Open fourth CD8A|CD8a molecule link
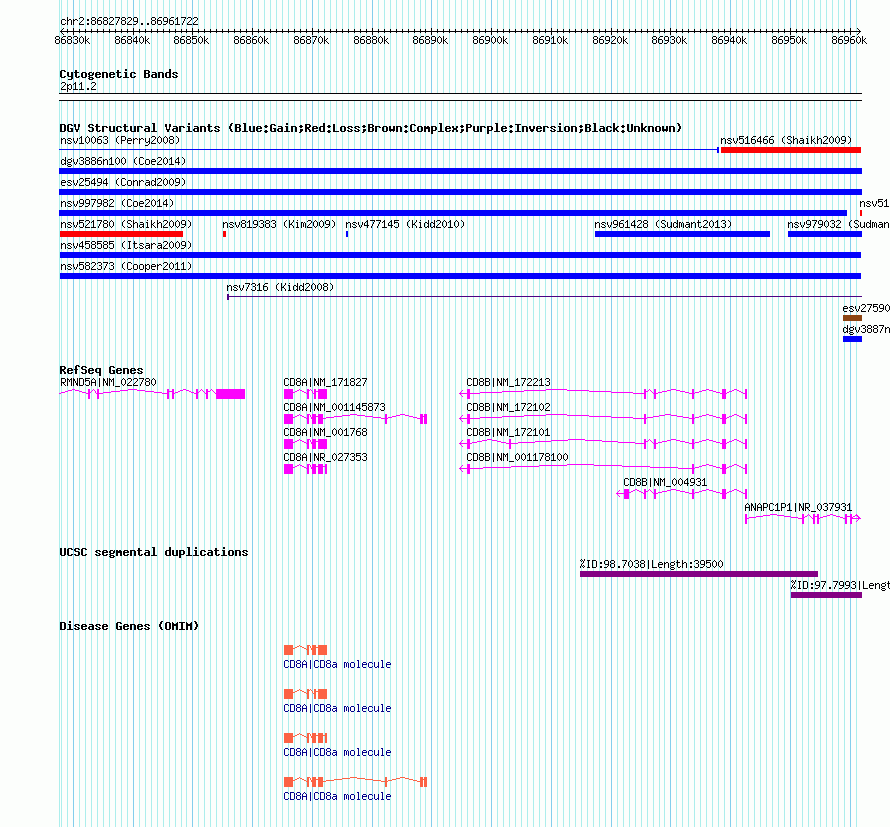This screenshot has height=827, width=890. pos(337,796)
